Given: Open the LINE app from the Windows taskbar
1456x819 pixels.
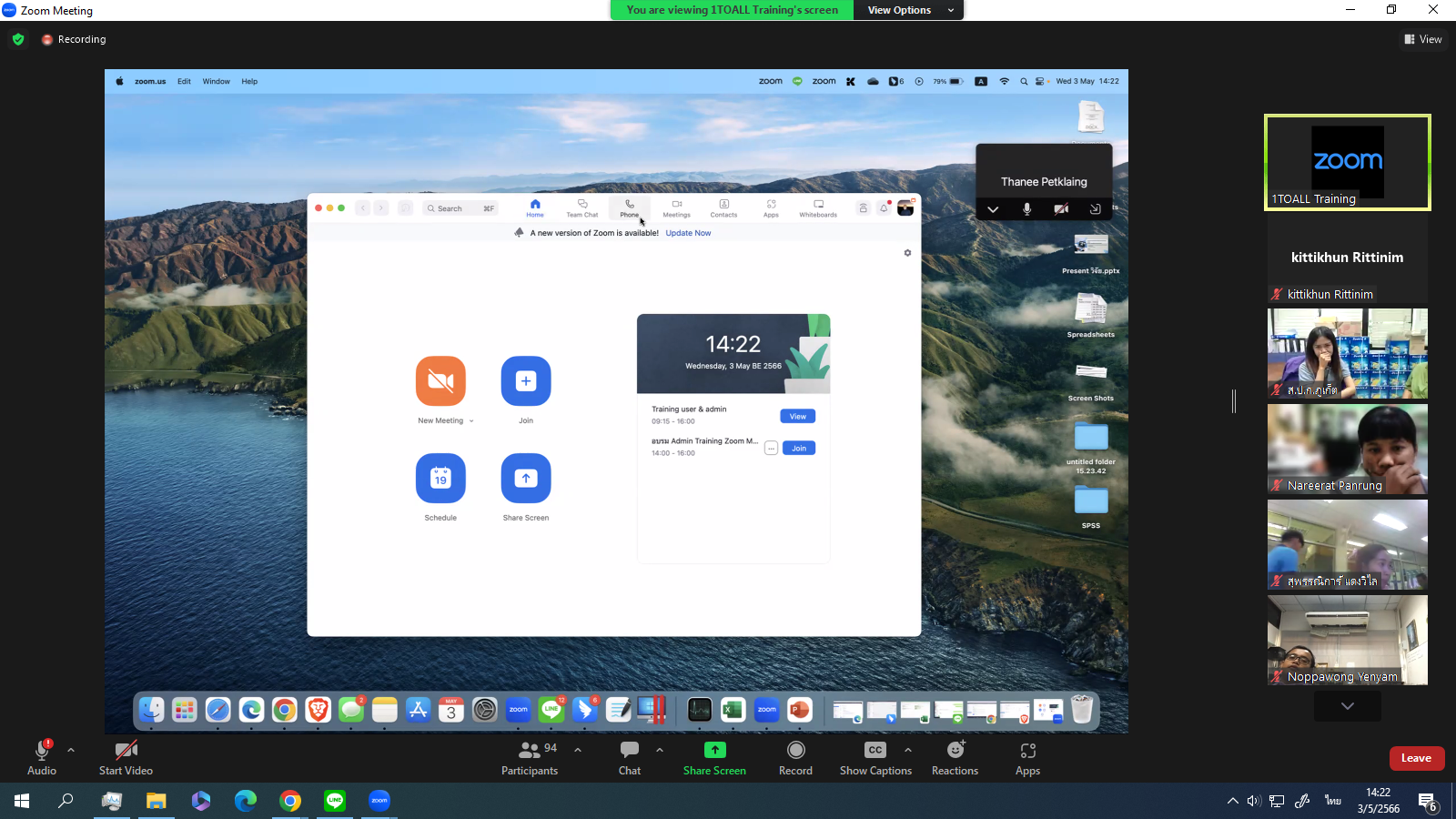Looking at the screenshot, I should [335, 801].
